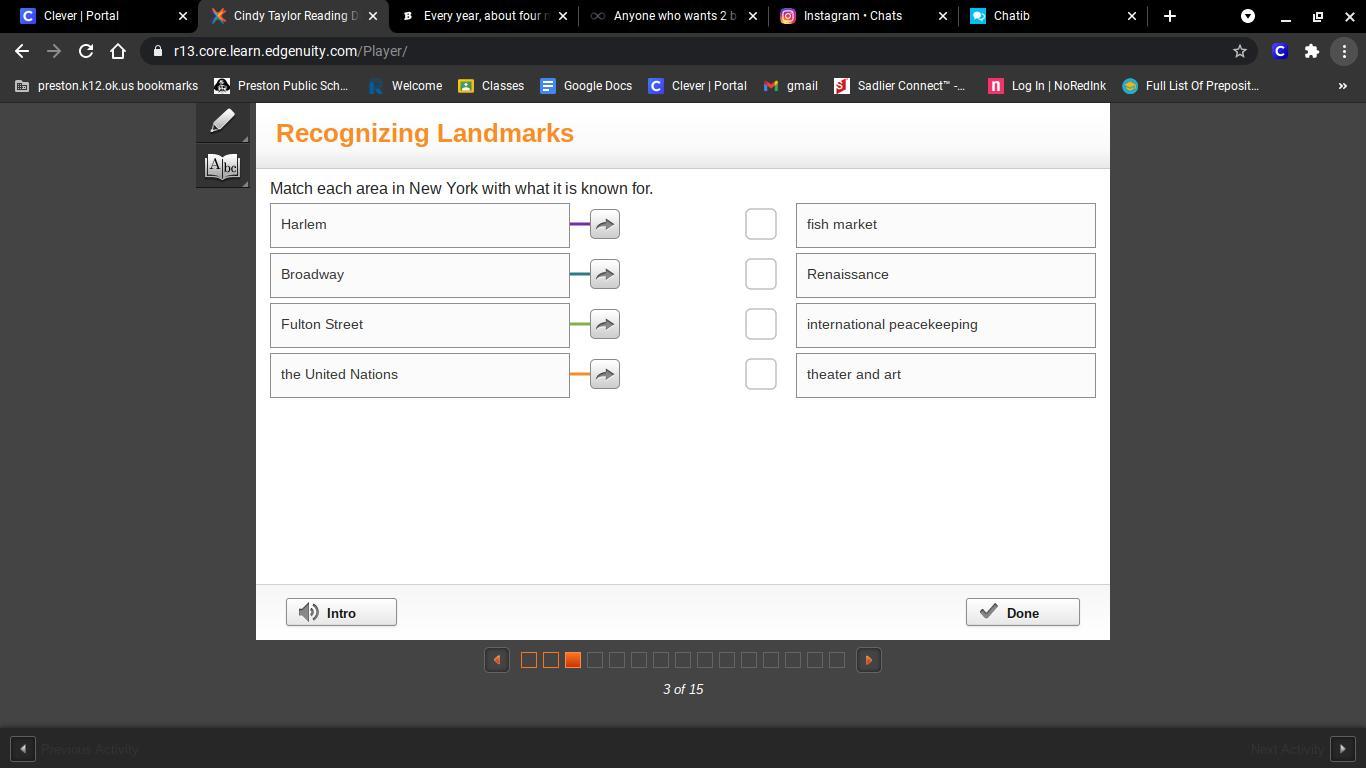Switch to the Every year, about four tab
Screen dimensions: 1366x768
pos(483,16)
